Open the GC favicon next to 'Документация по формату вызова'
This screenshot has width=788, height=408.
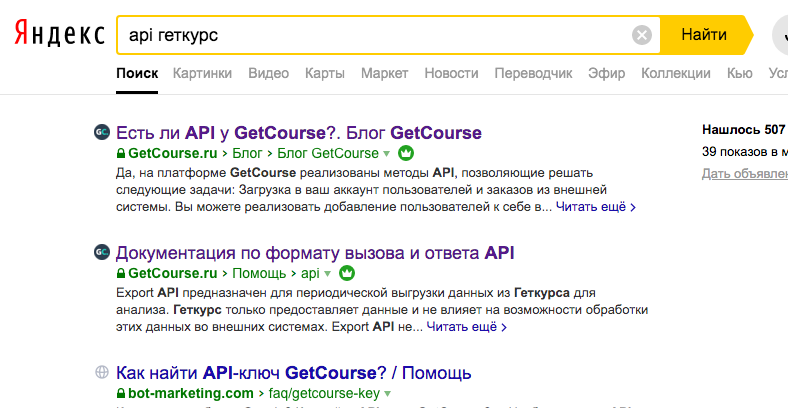(x=102, y=252)
